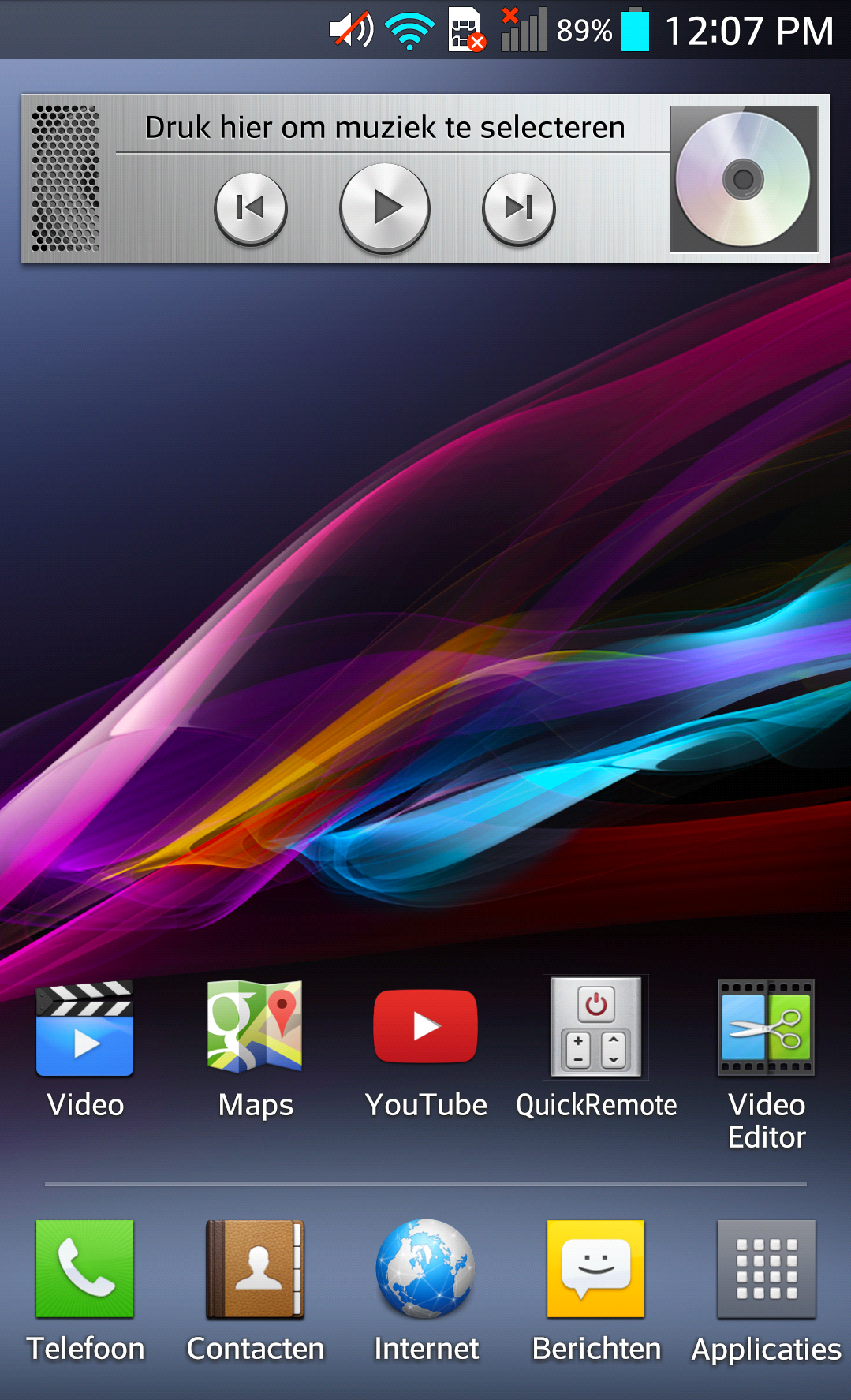Tap the muted sound status icon
The width and height of the screenshot is (851, 1400).
coord(351,30)
